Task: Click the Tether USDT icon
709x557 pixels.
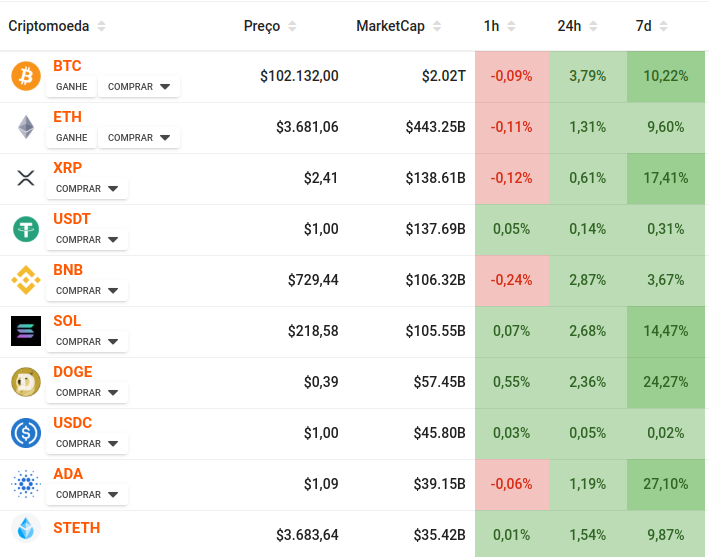Action: [26, 229]
